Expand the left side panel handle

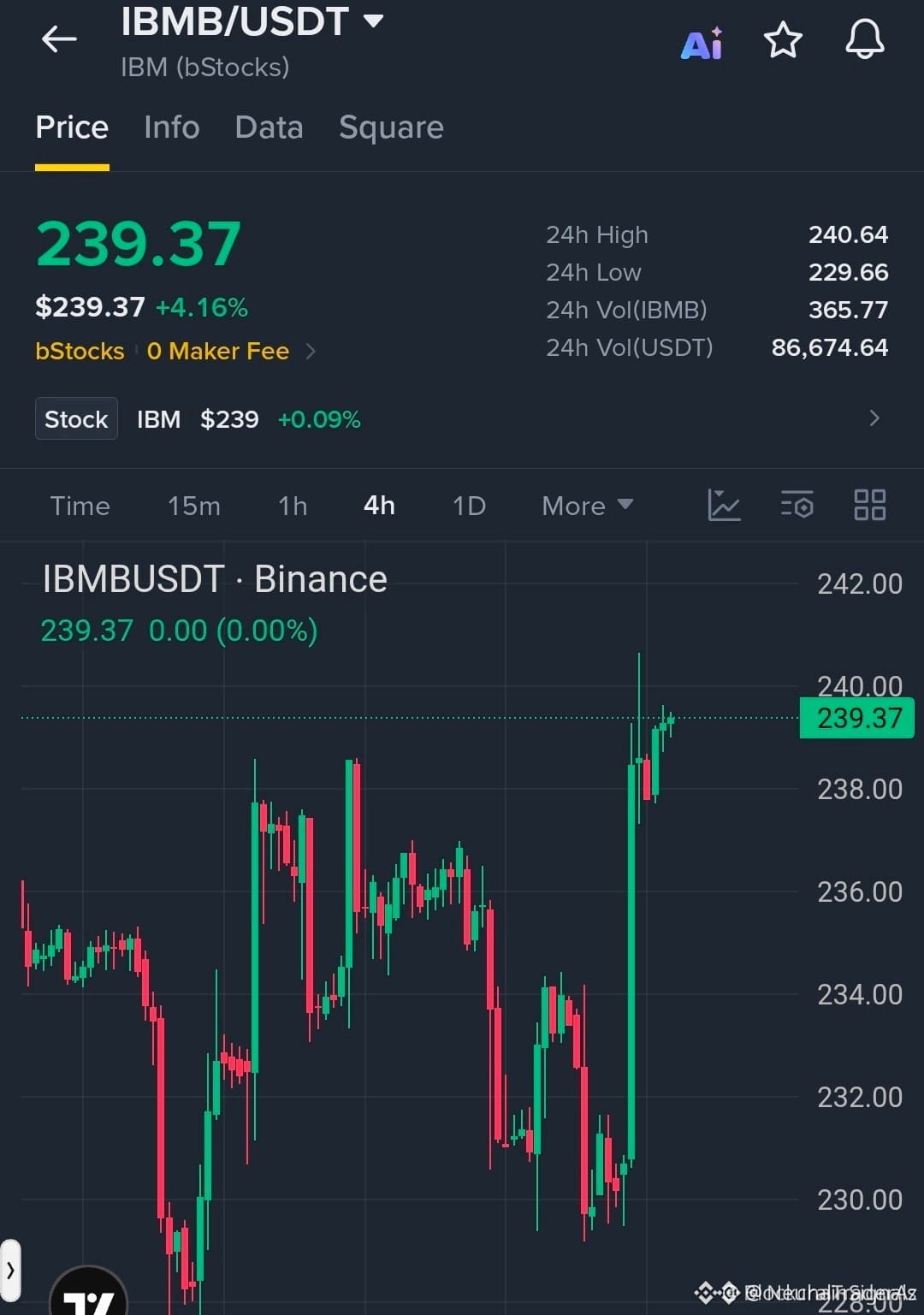tap(9, 1271)
